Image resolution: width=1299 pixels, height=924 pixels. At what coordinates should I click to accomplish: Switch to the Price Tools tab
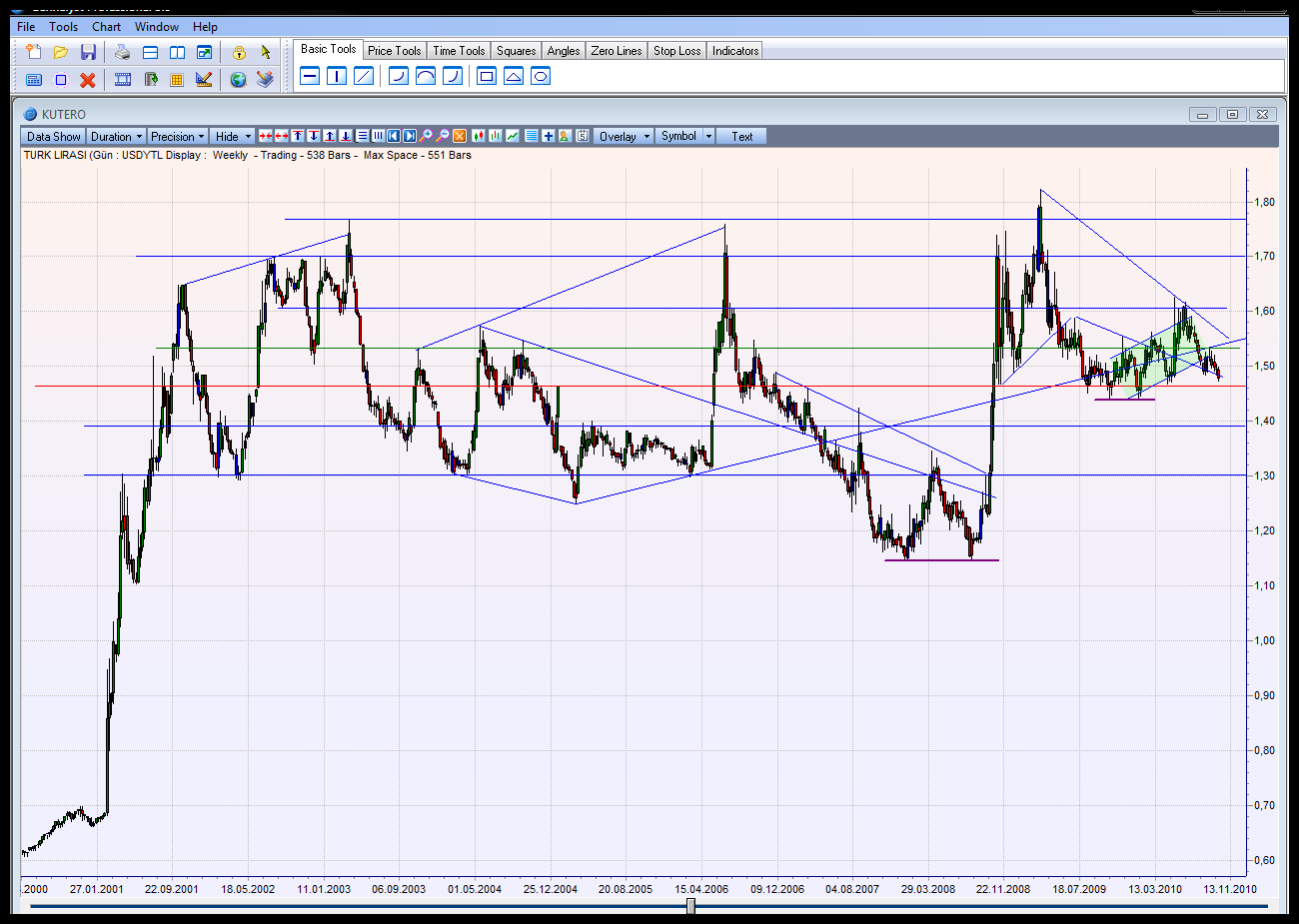pos(394,51)
